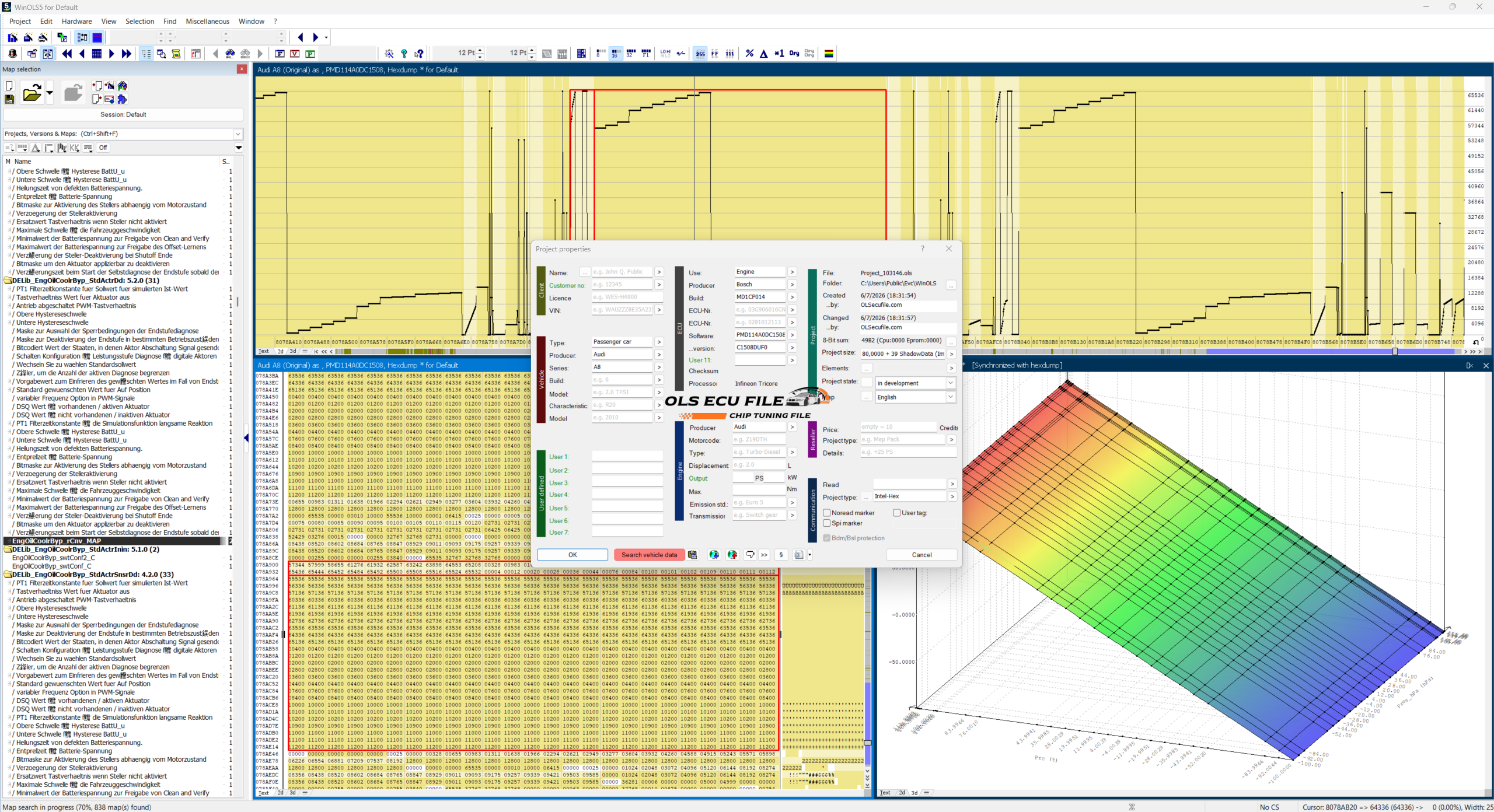Click the question mark help icon
Image resolution: width=1494 pixels, height=812 pixels.
[x=404, y=54]
